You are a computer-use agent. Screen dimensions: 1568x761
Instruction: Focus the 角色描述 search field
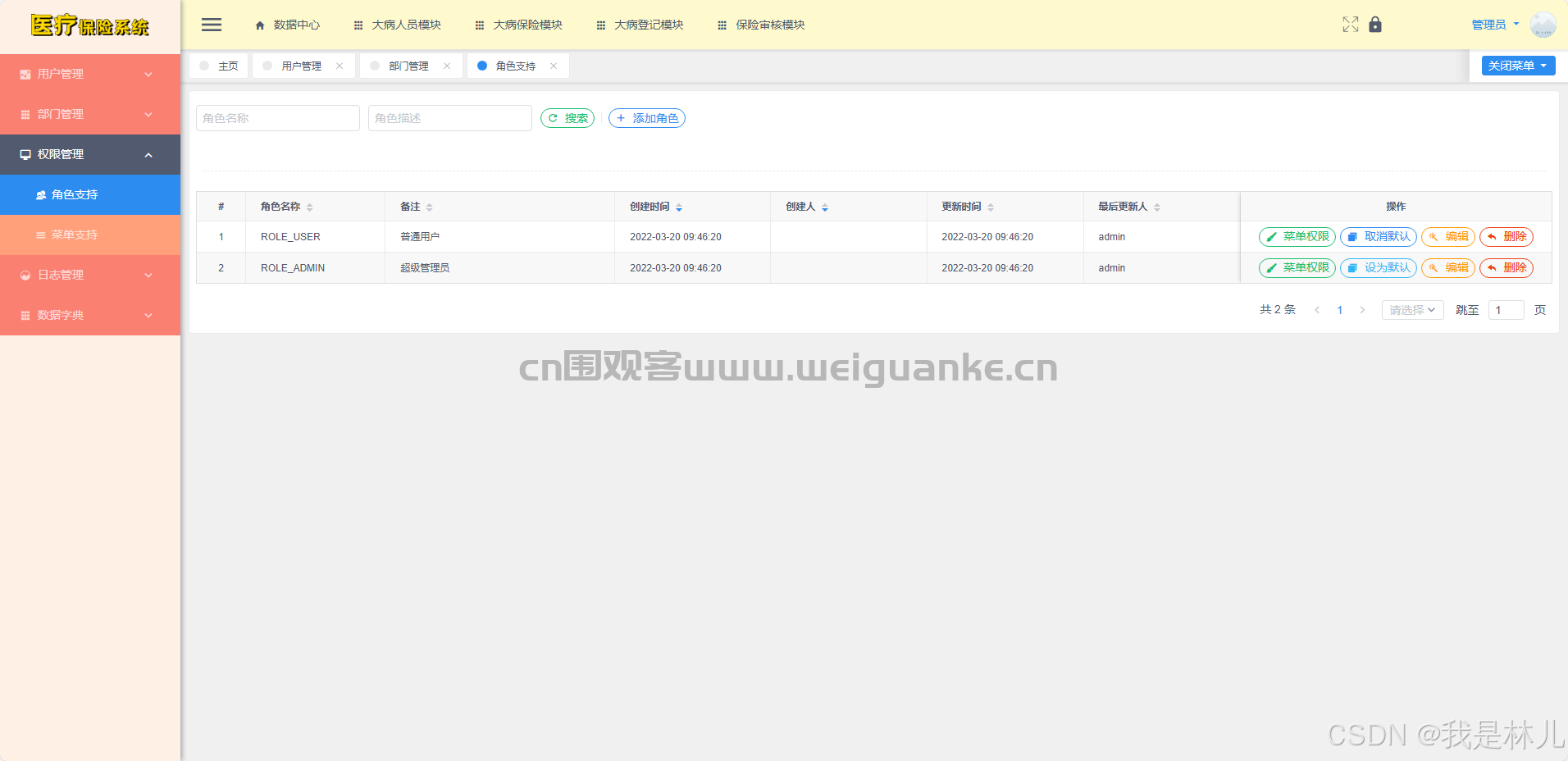coord(450,118)
